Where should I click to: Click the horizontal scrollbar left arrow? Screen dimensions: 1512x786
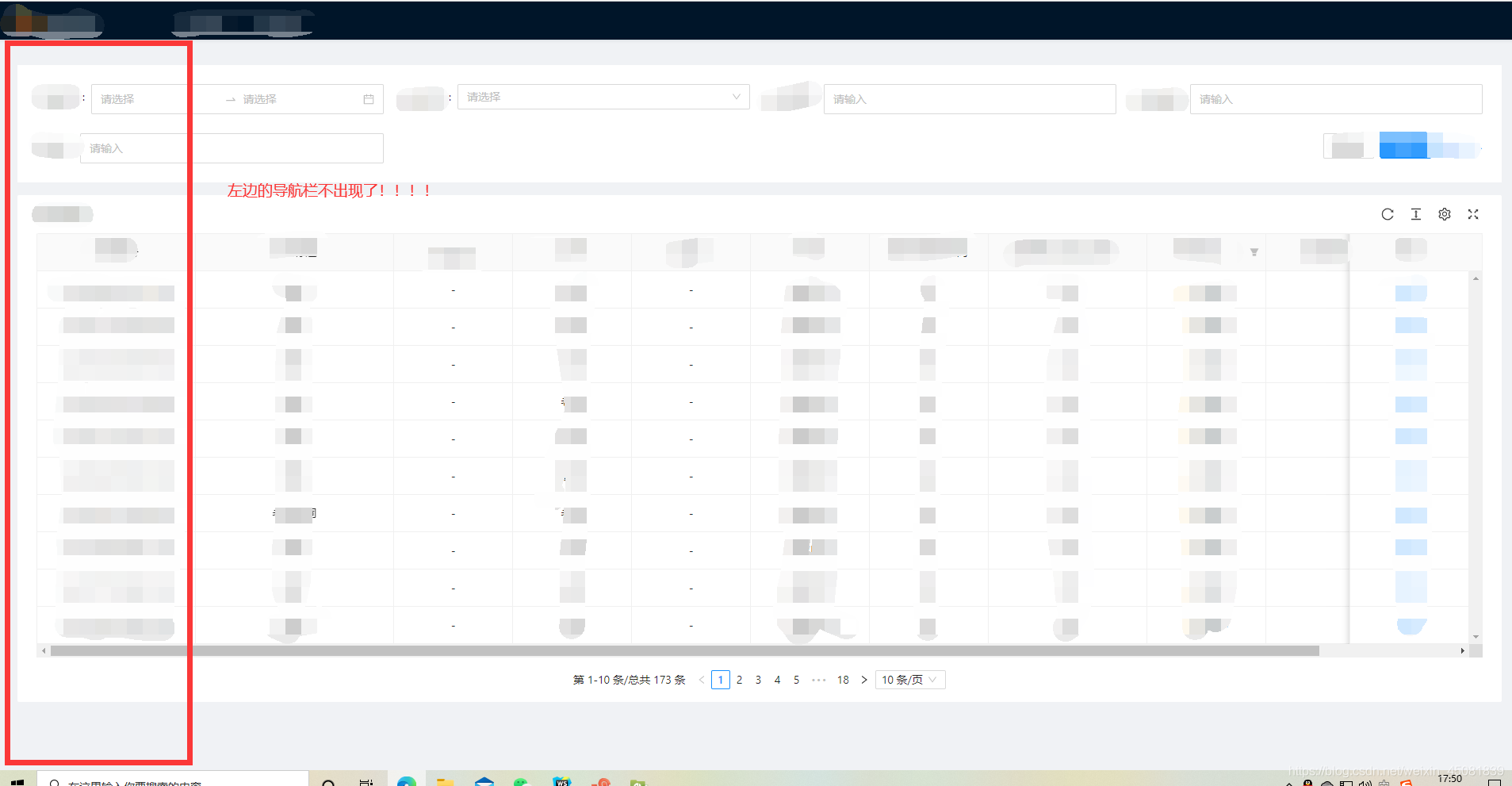[44, 650]
